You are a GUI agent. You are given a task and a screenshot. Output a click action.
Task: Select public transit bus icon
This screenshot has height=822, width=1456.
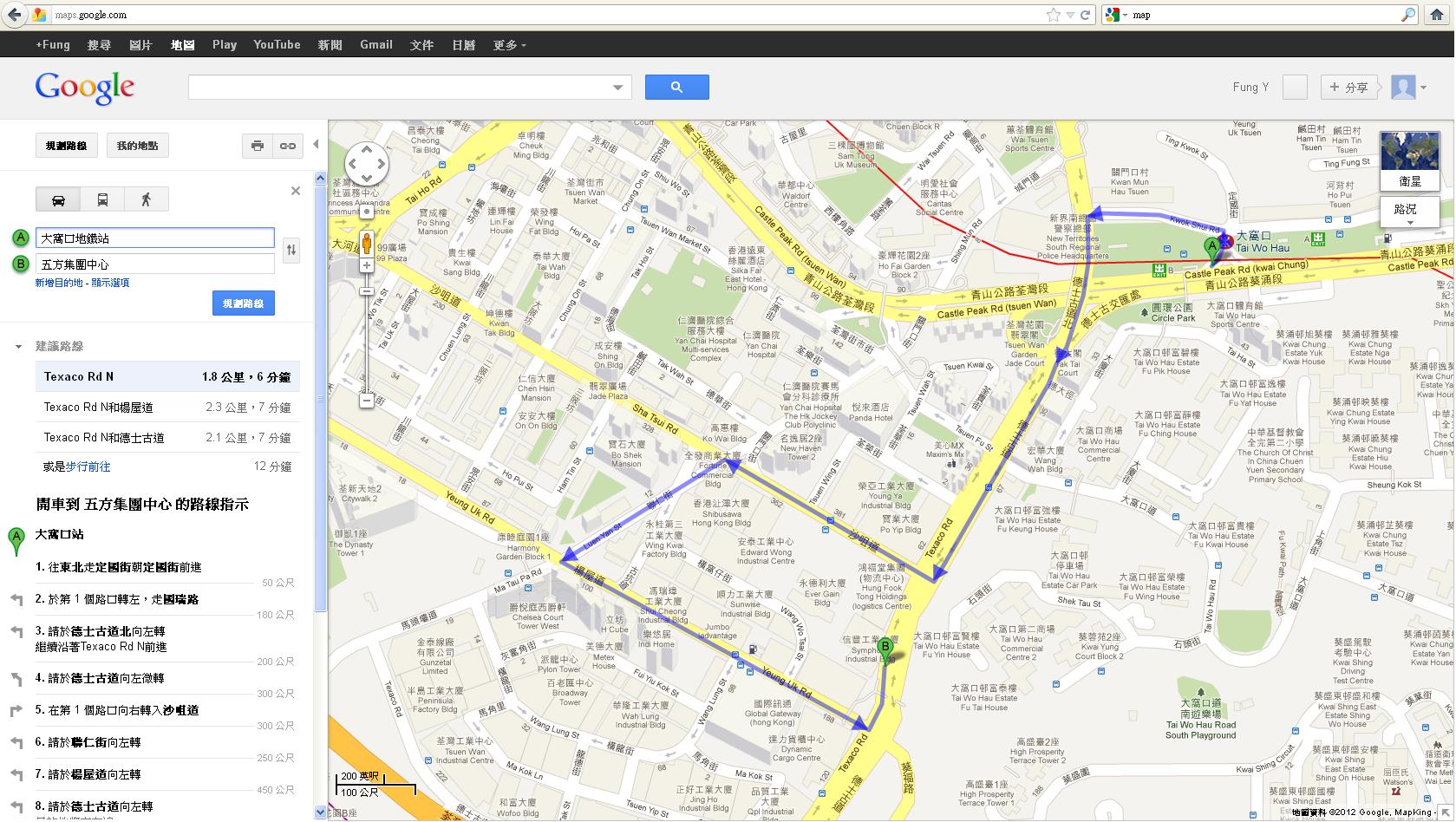102,199
